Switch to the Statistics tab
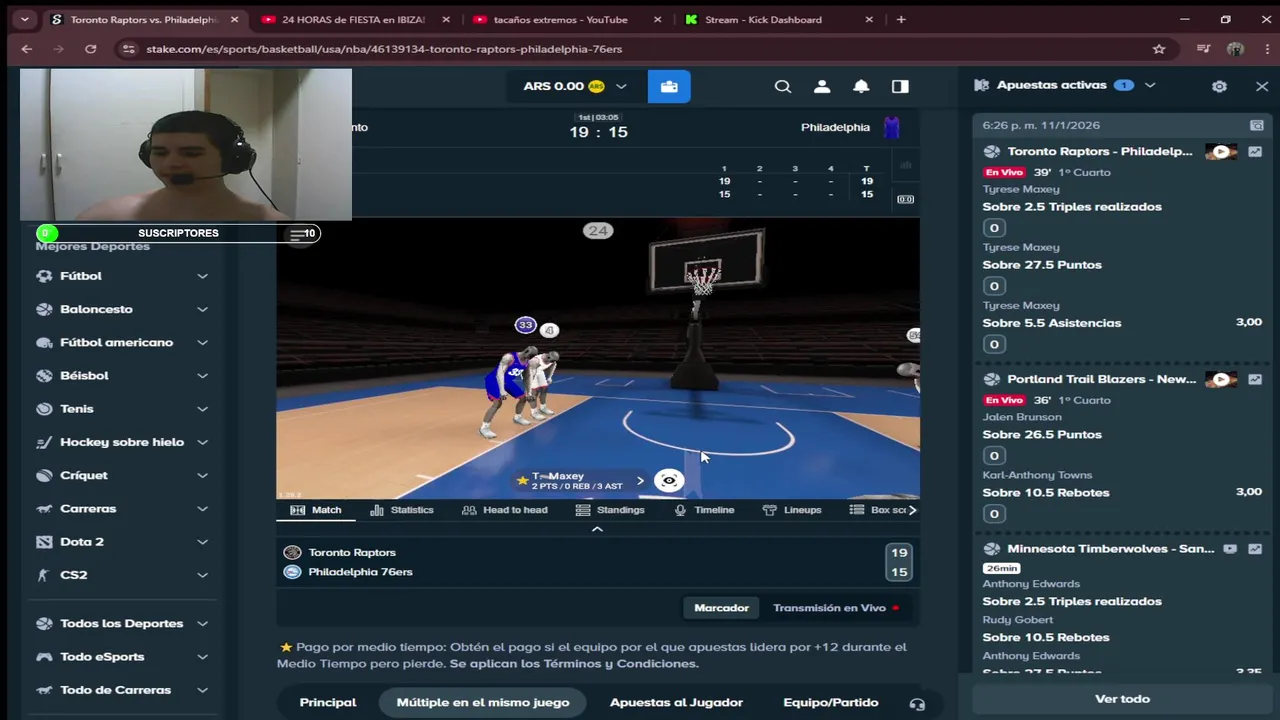1280x720 pixels. point(402,510)
